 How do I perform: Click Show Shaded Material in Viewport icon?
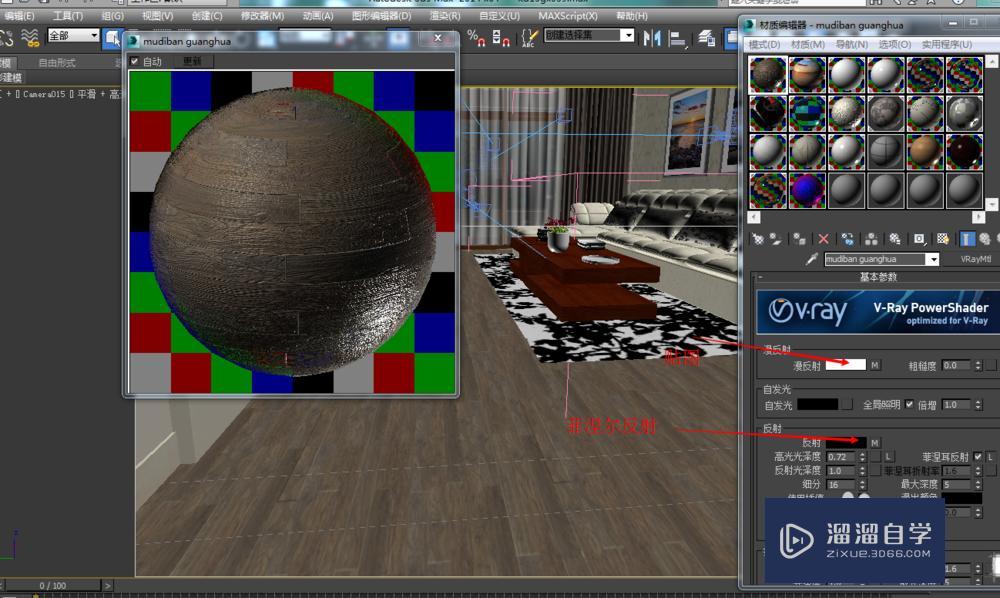click(x=943, y=239)
